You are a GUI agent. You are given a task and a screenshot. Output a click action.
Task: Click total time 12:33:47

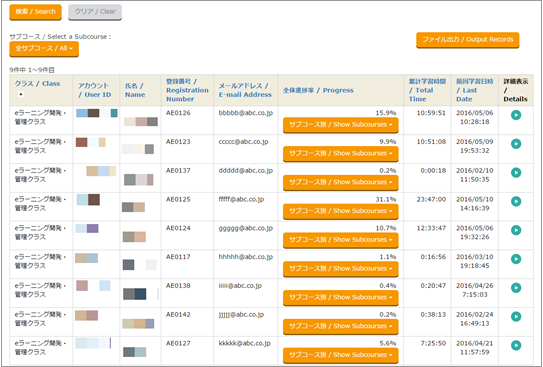click(431, 228)
